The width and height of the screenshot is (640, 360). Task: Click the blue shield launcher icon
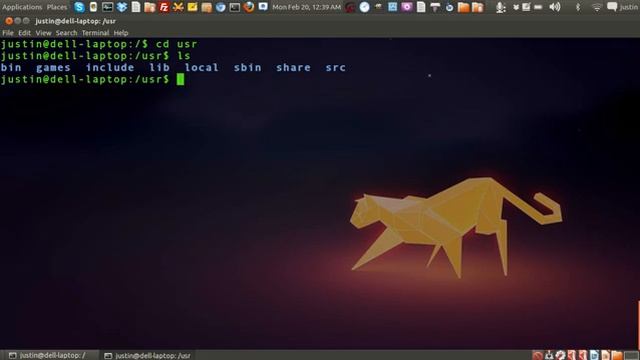click(x=220, y=7)
